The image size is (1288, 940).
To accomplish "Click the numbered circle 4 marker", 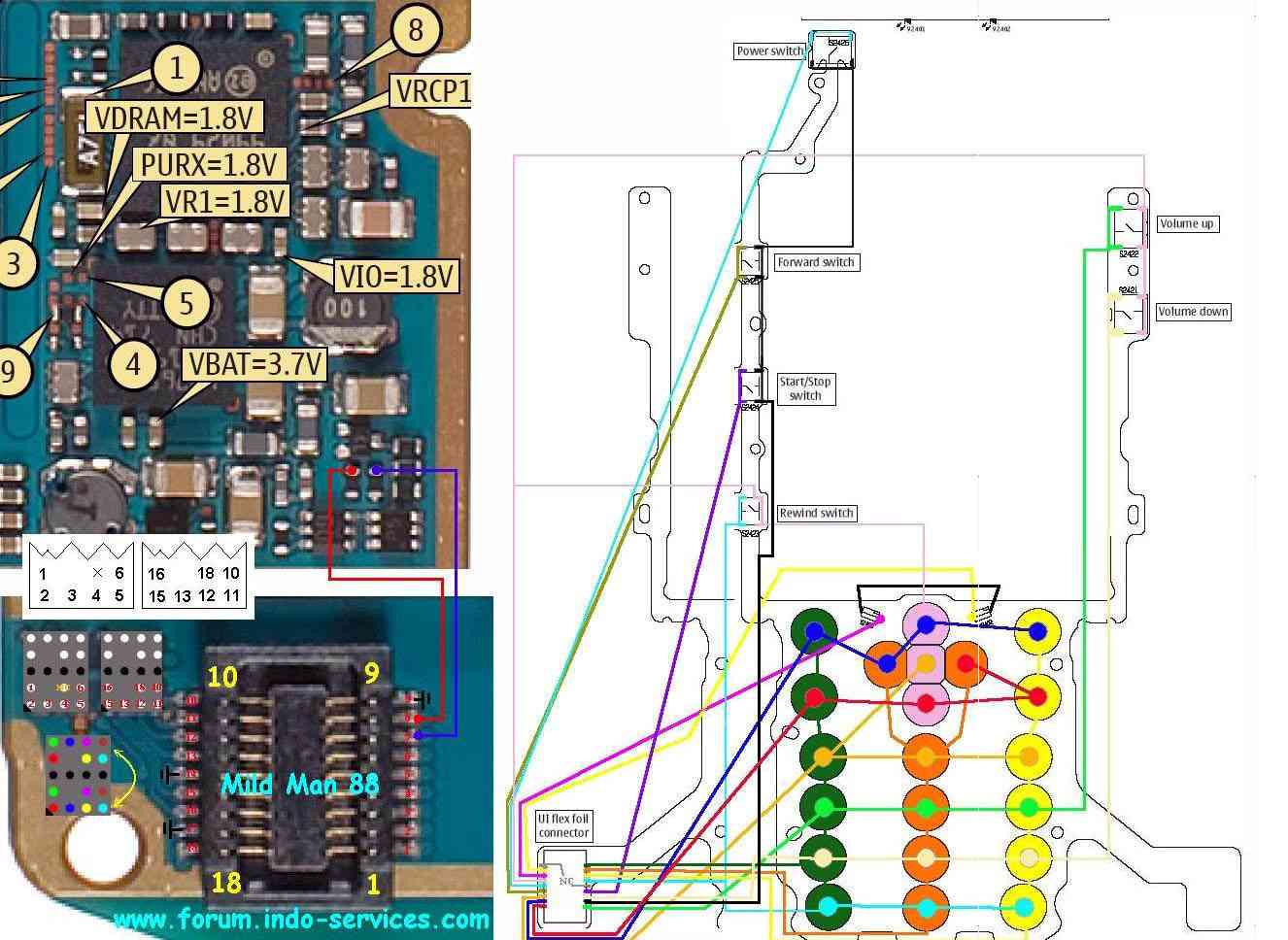I will pyautogui.click(x=133, y=363).
